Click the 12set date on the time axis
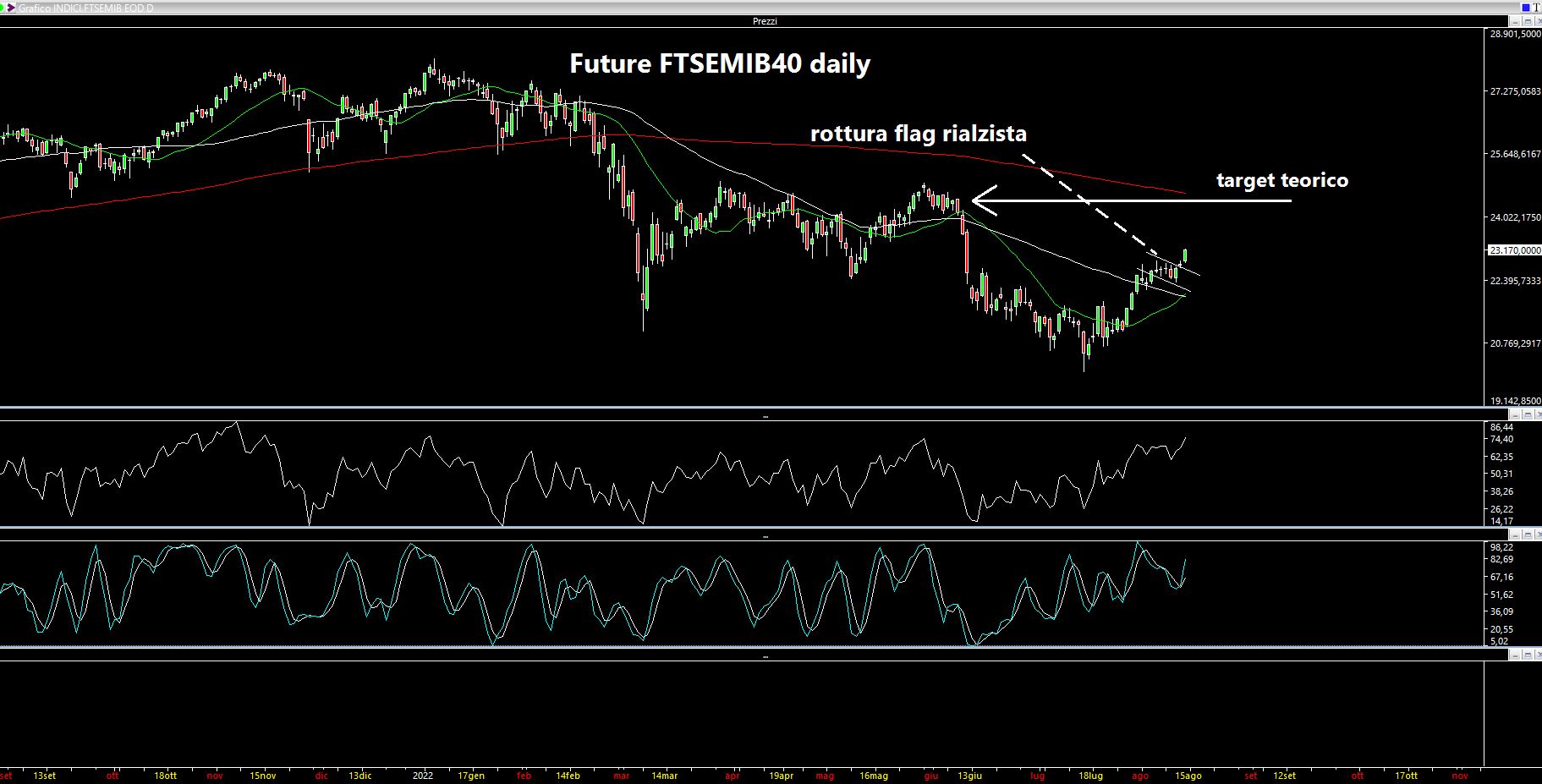 (x=1284, y=776)
